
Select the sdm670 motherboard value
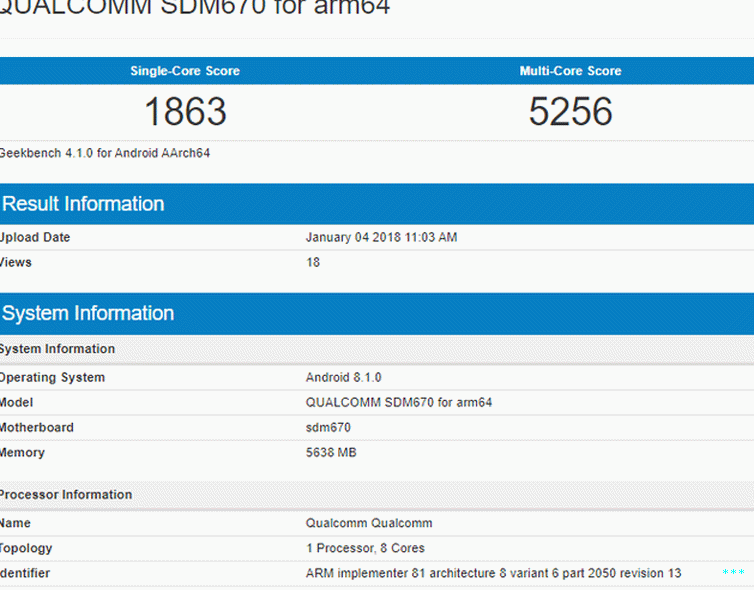coord(328,427)
